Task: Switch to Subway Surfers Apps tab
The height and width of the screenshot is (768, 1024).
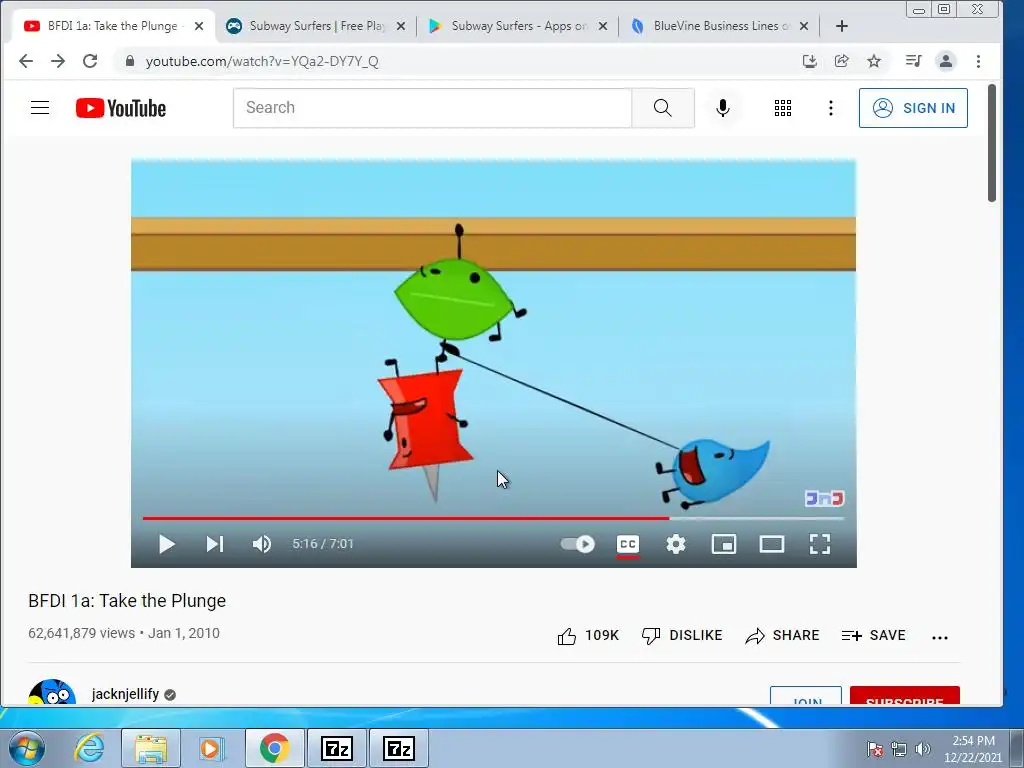Action: click(x=519, y=26)
